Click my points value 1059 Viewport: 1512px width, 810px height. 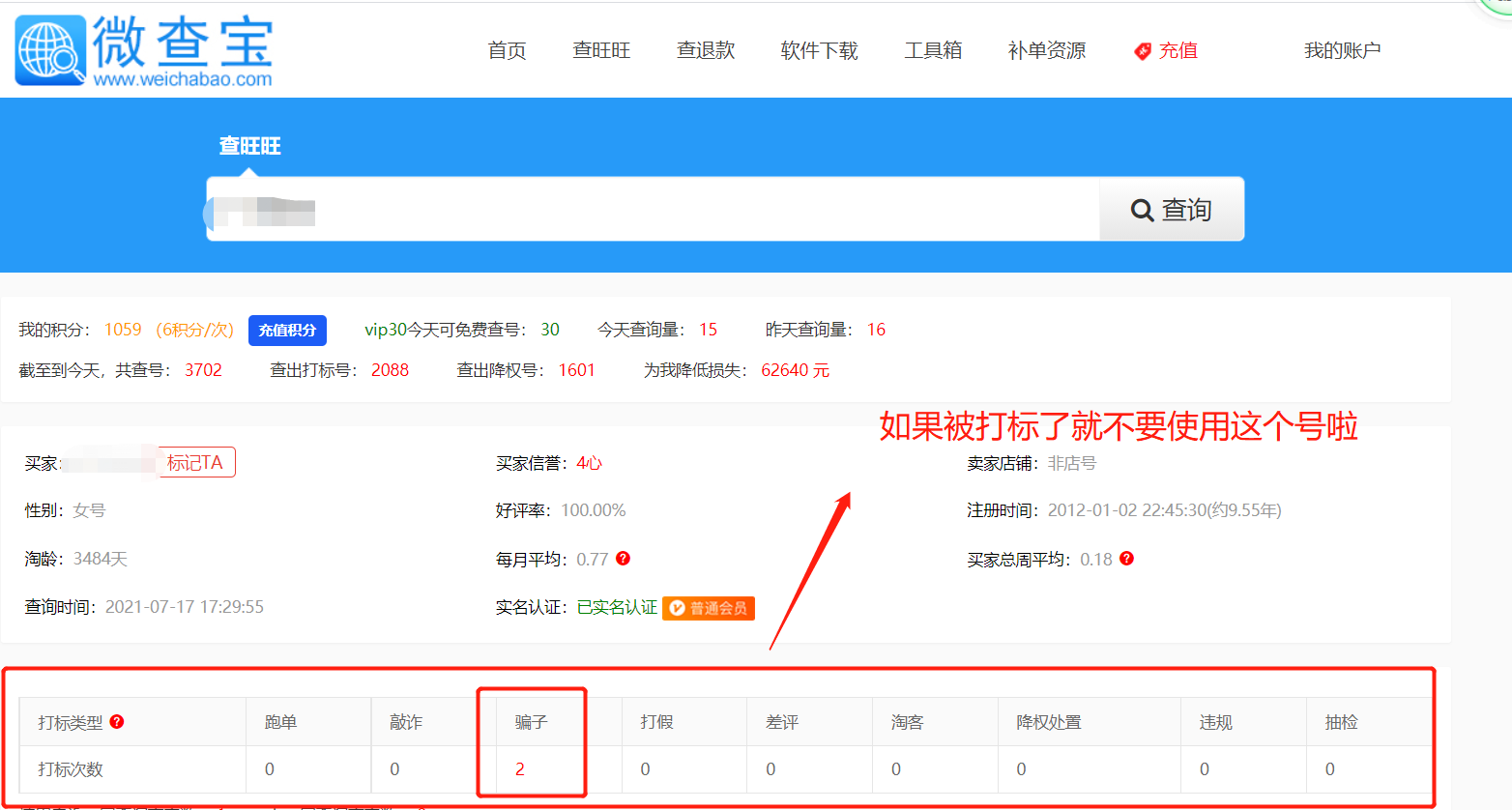pos(123,330)
